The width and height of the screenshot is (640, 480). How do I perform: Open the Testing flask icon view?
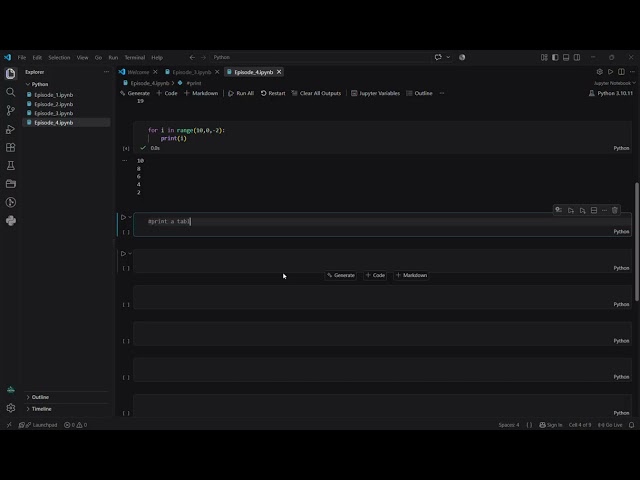pos(11,166)
